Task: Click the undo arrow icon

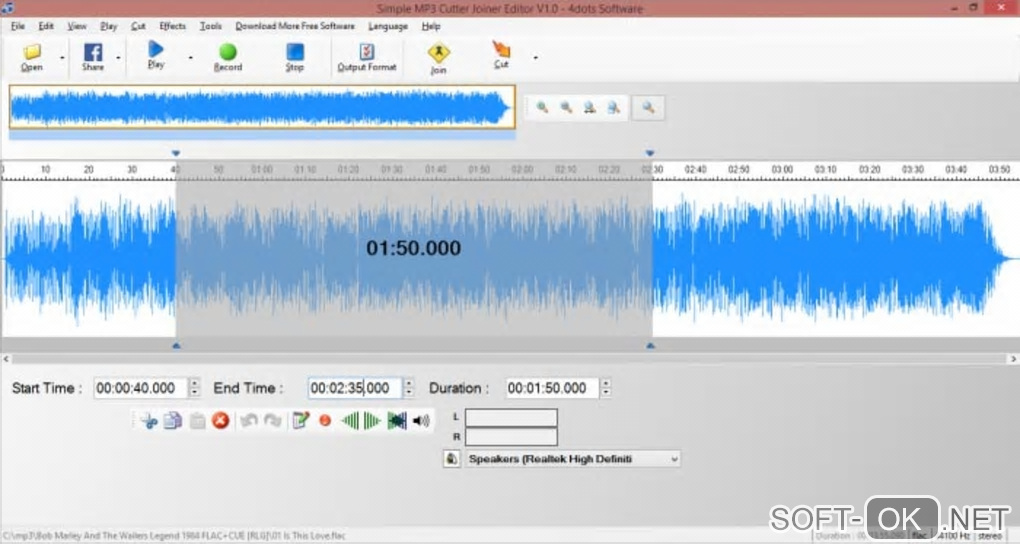Action: click(248, 421)
